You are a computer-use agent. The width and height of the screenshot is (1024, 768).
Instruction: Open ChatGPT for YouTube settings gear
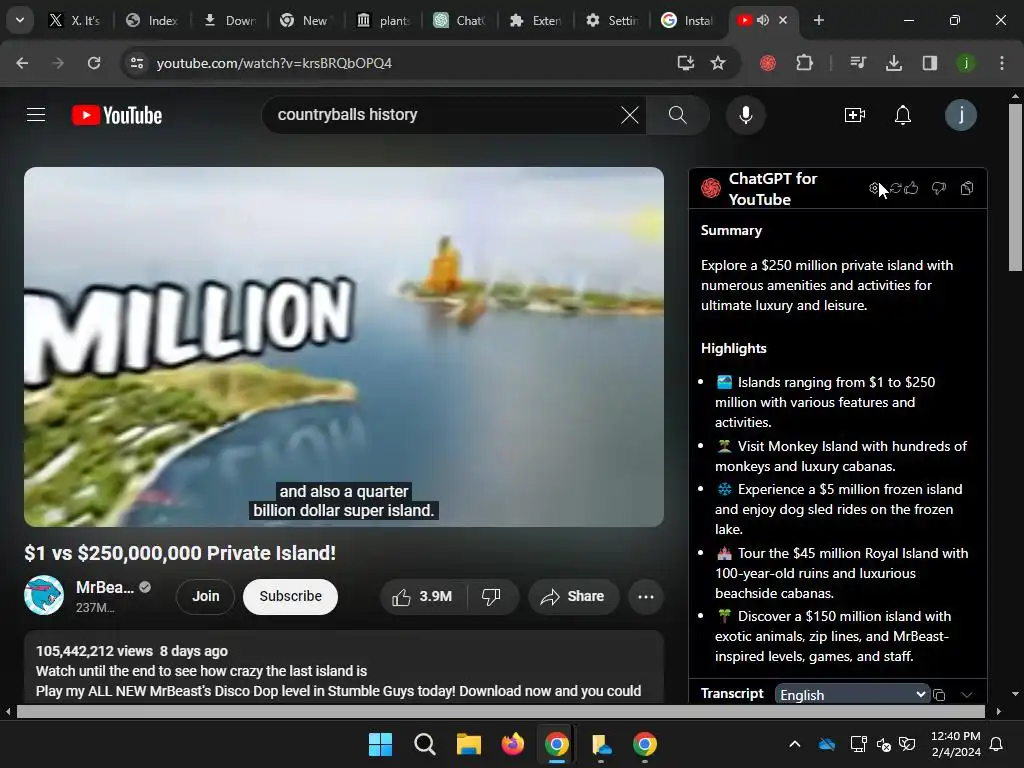pos(874,188)
